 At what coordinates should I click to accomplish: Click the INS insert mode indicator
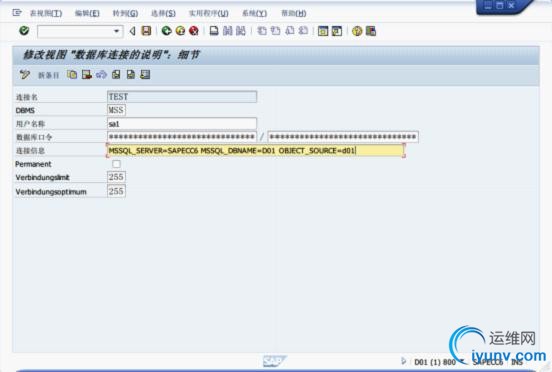point(517,362)
